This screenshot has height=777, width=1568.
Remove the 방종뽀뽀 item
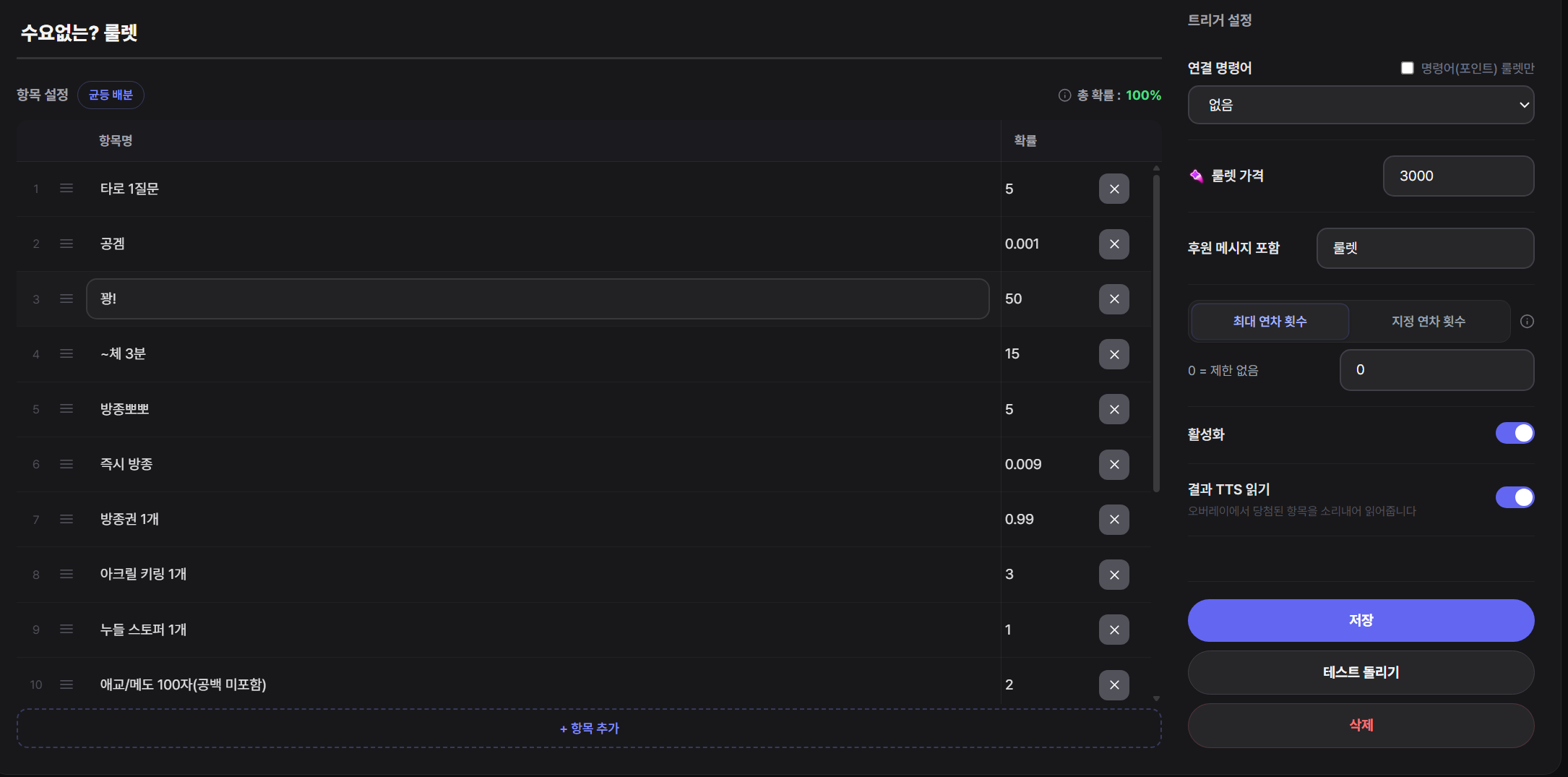1113,409
